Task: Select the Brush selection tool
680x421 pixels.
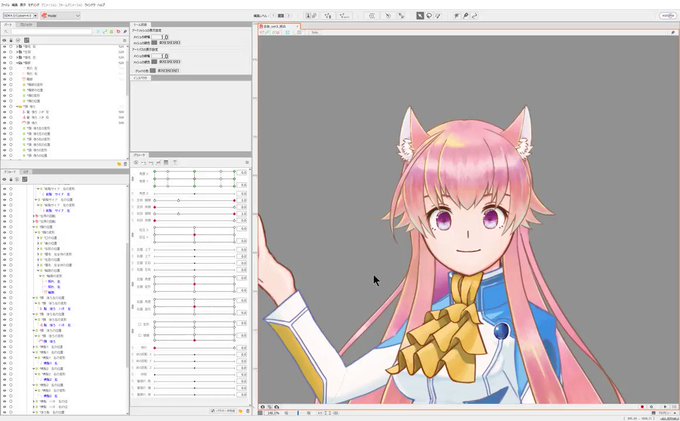Action: (x=438, y=16)
